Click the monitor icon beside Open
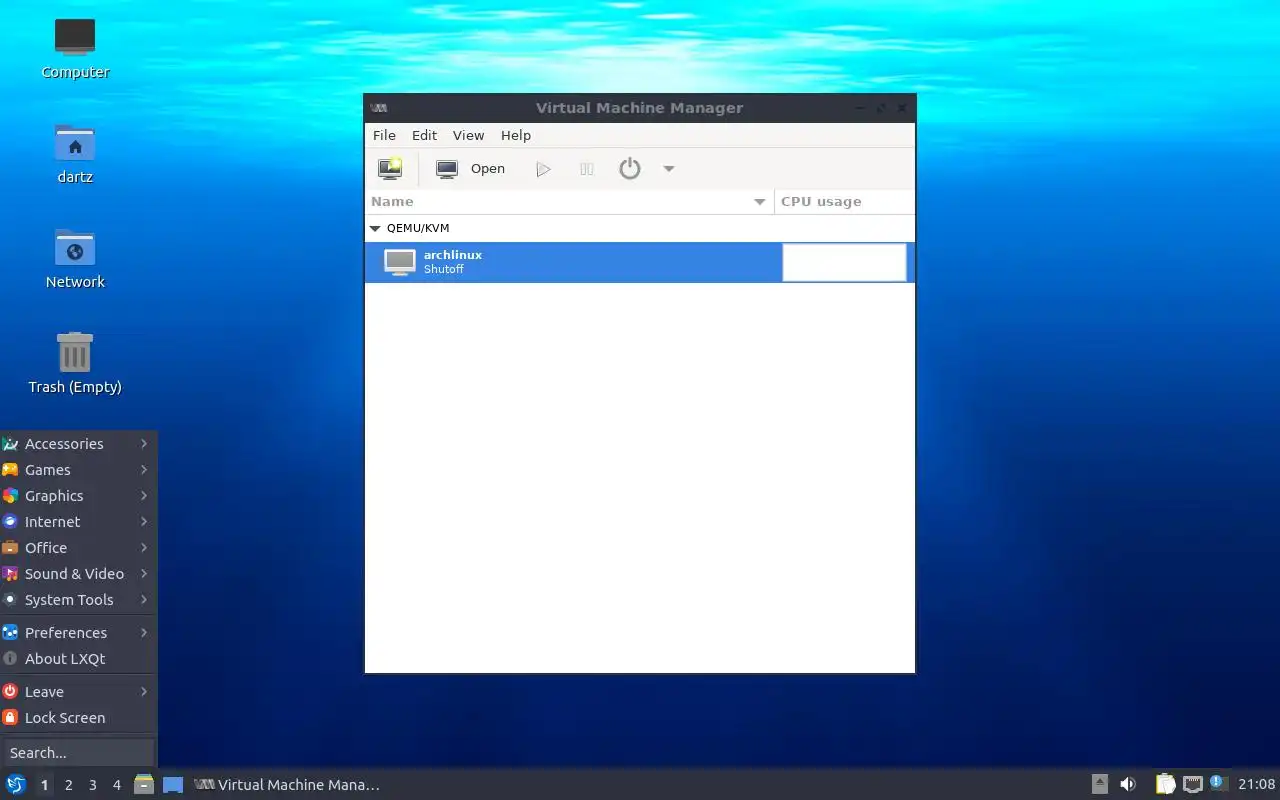 [447, 169]
